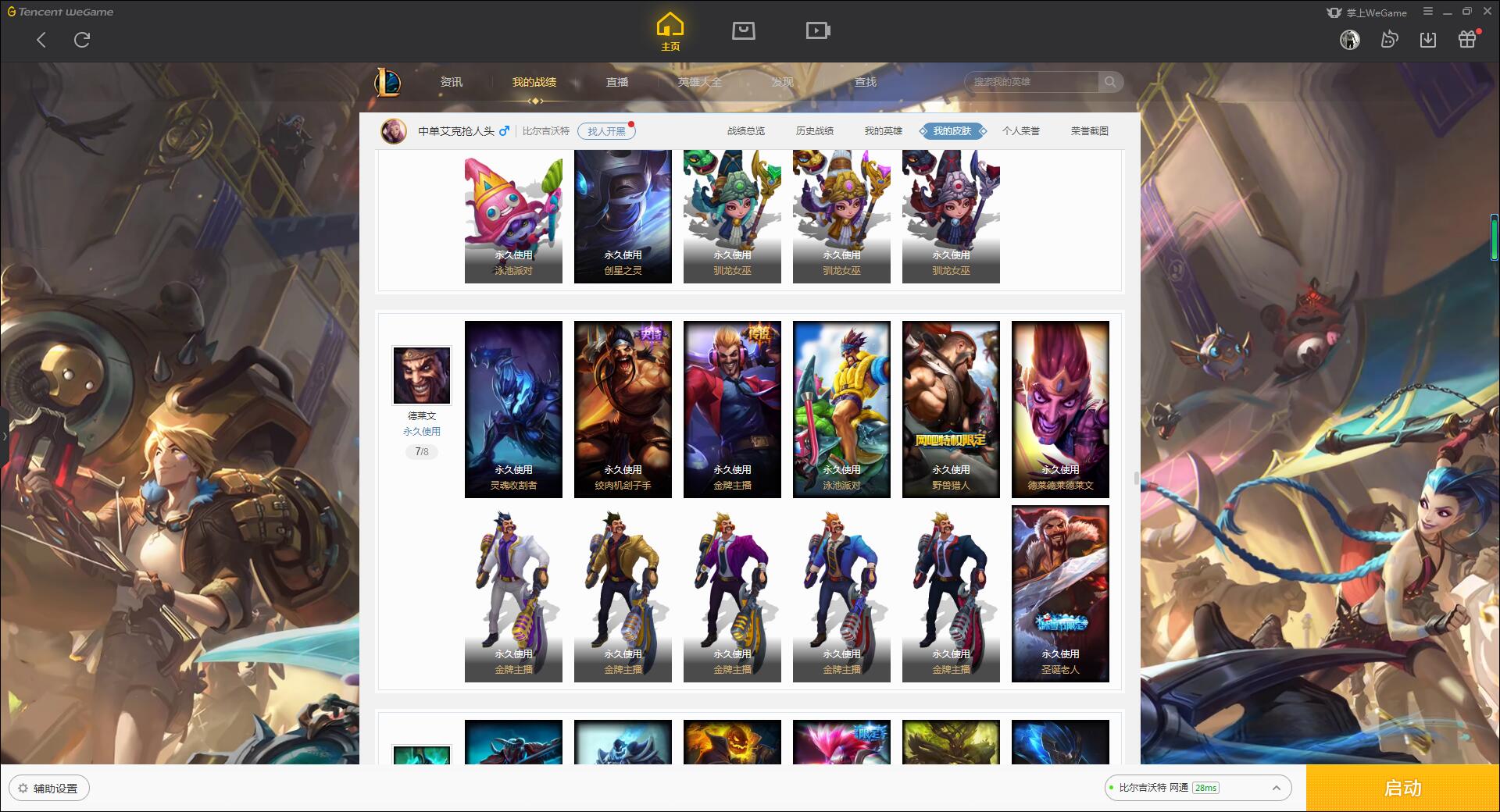Click the Tencent WeGame logo
Viewport: 1500px width, 812px height.
(x=60, y=12)
